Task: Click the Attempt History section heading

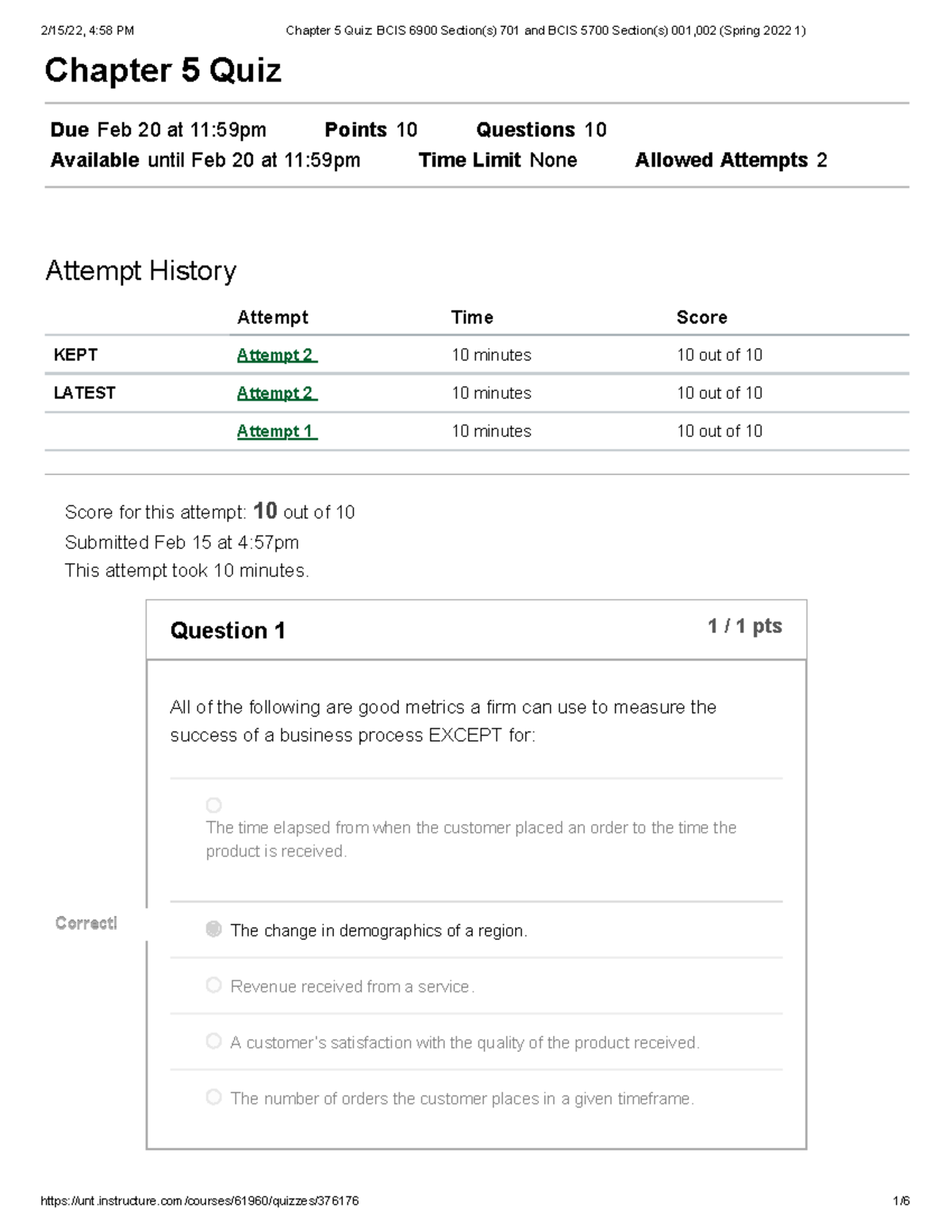Action: (140, 271)
